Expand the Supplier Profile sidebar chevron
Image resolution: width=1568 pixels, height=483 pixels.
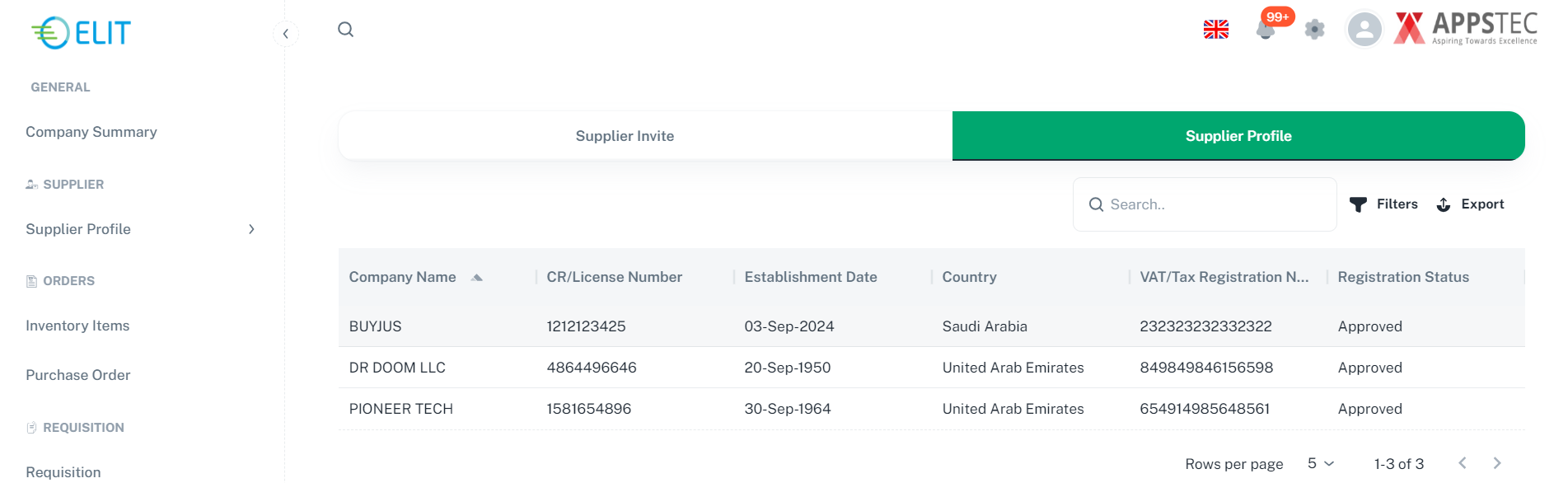[x=251, y=229]
